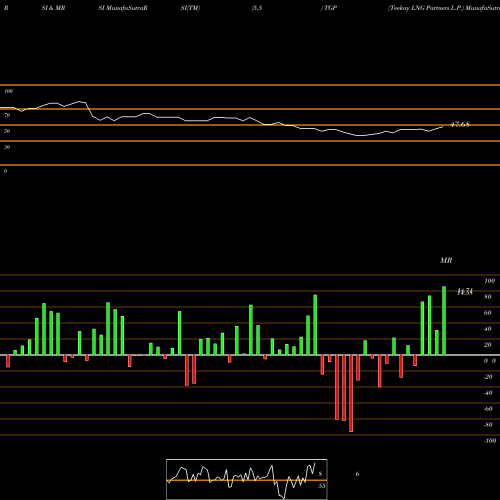This screenshot has width=500, height=500.
Task: Click the mini oscillator thumbnail chart at bottom
Action: pyautogui.click(x=247, y=479)
